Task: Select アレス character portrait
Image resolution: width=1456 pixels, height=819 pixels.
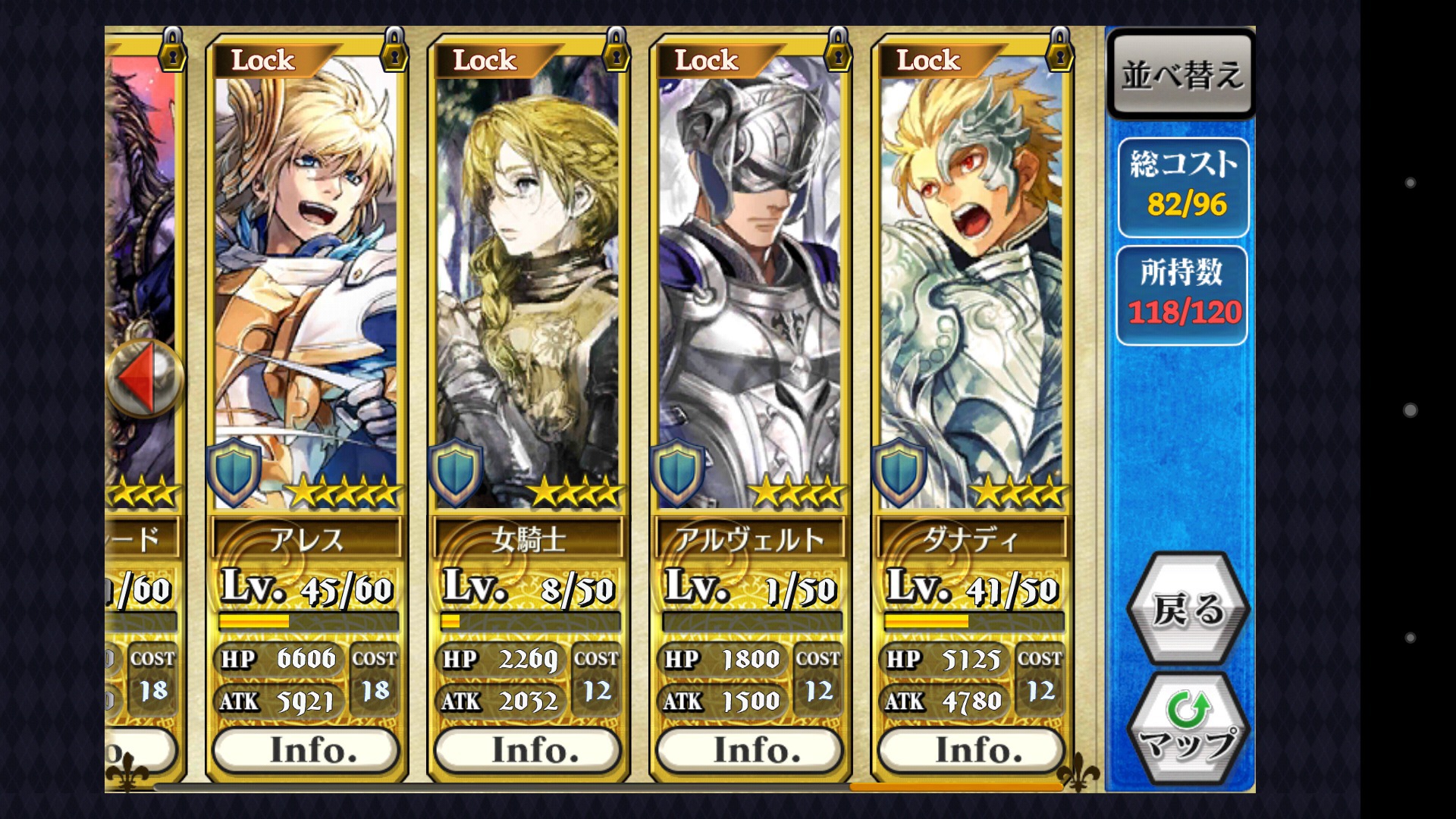Action: (x=306, y=281)
